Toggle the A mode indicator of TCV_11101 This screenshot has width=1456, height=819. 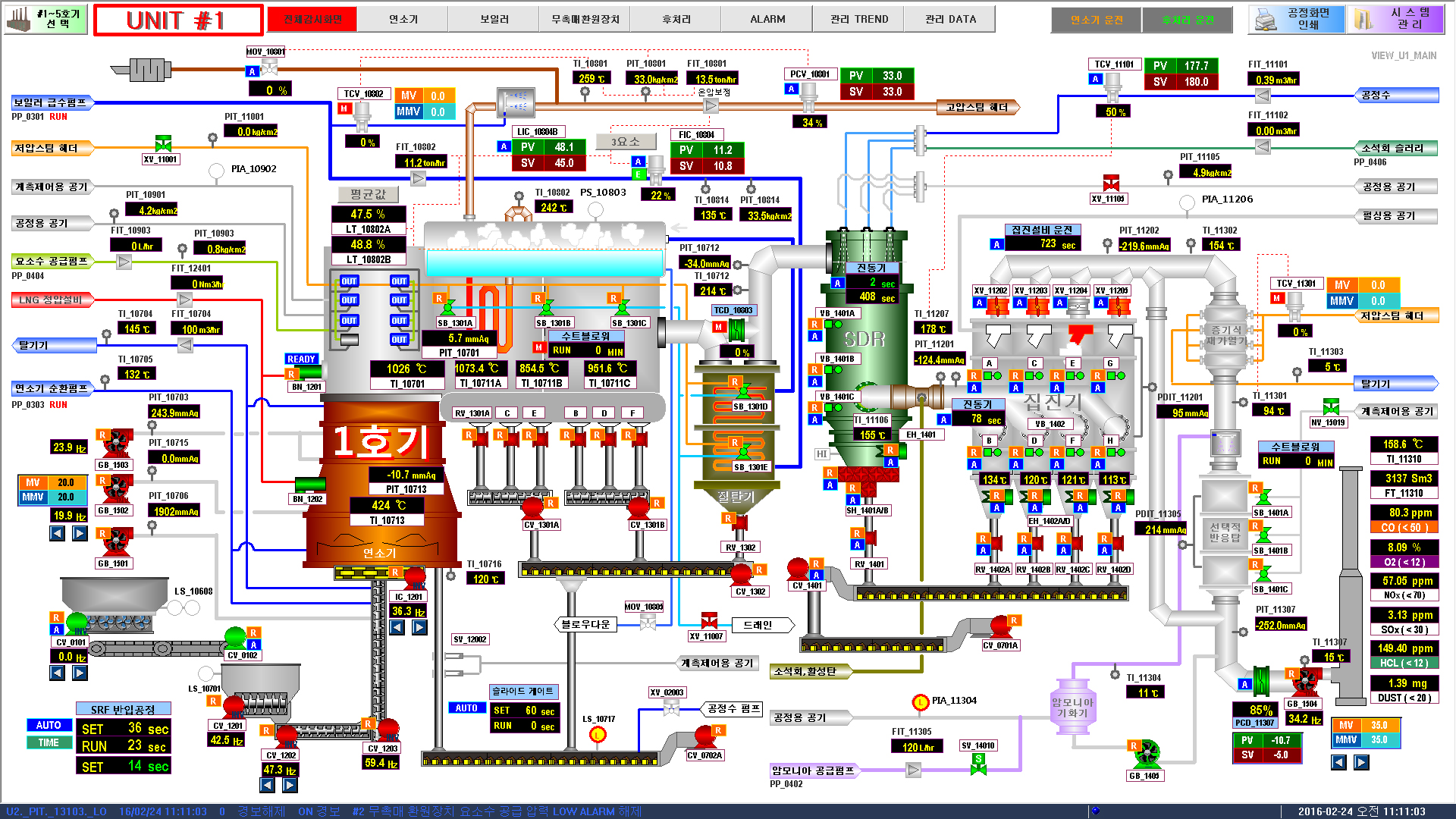(x=1095, y=79)
